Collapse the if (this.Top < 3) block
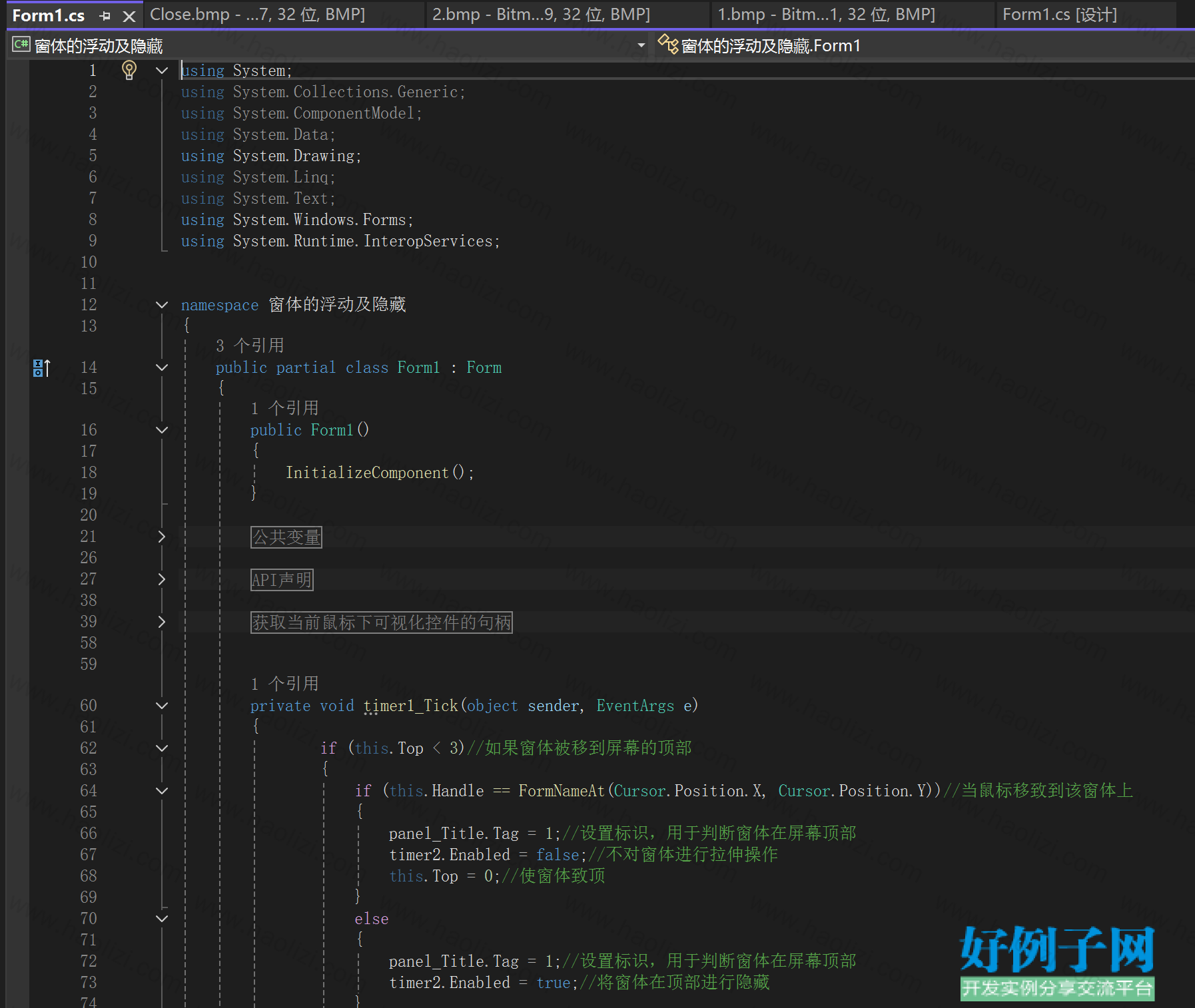This screenshot has height=1008, width=1195. [x=162, y=748]
